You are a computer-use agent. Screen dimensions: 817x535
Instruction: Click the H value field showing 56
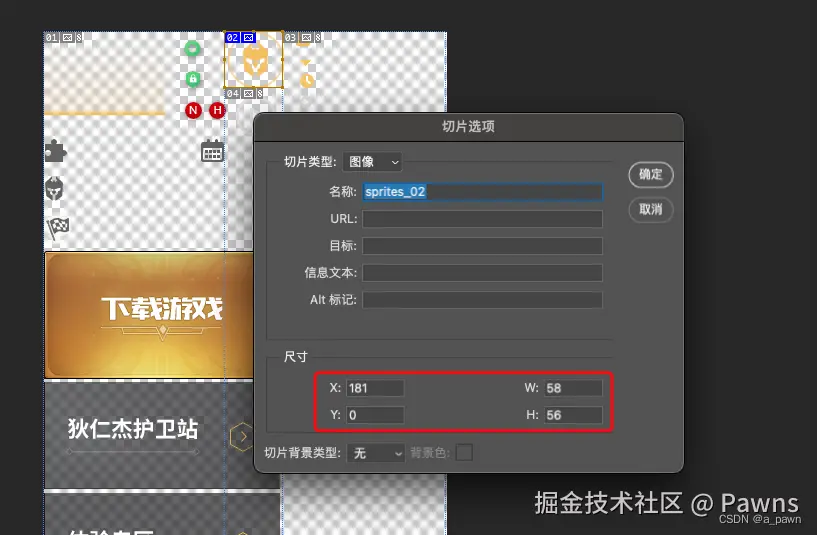[573, 415]
